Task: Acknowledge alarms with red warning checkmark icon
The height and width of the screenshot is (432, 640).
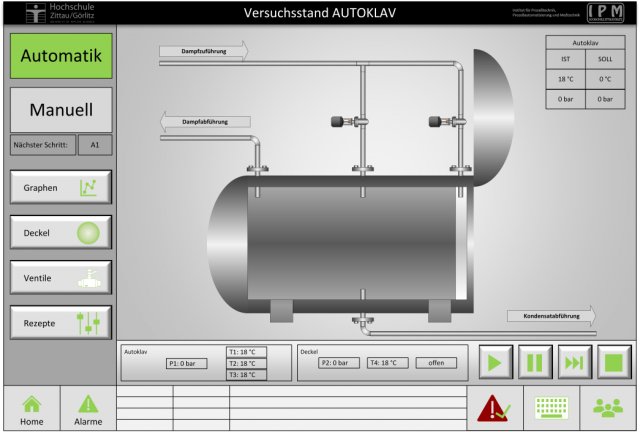Action: click(495, 408)
